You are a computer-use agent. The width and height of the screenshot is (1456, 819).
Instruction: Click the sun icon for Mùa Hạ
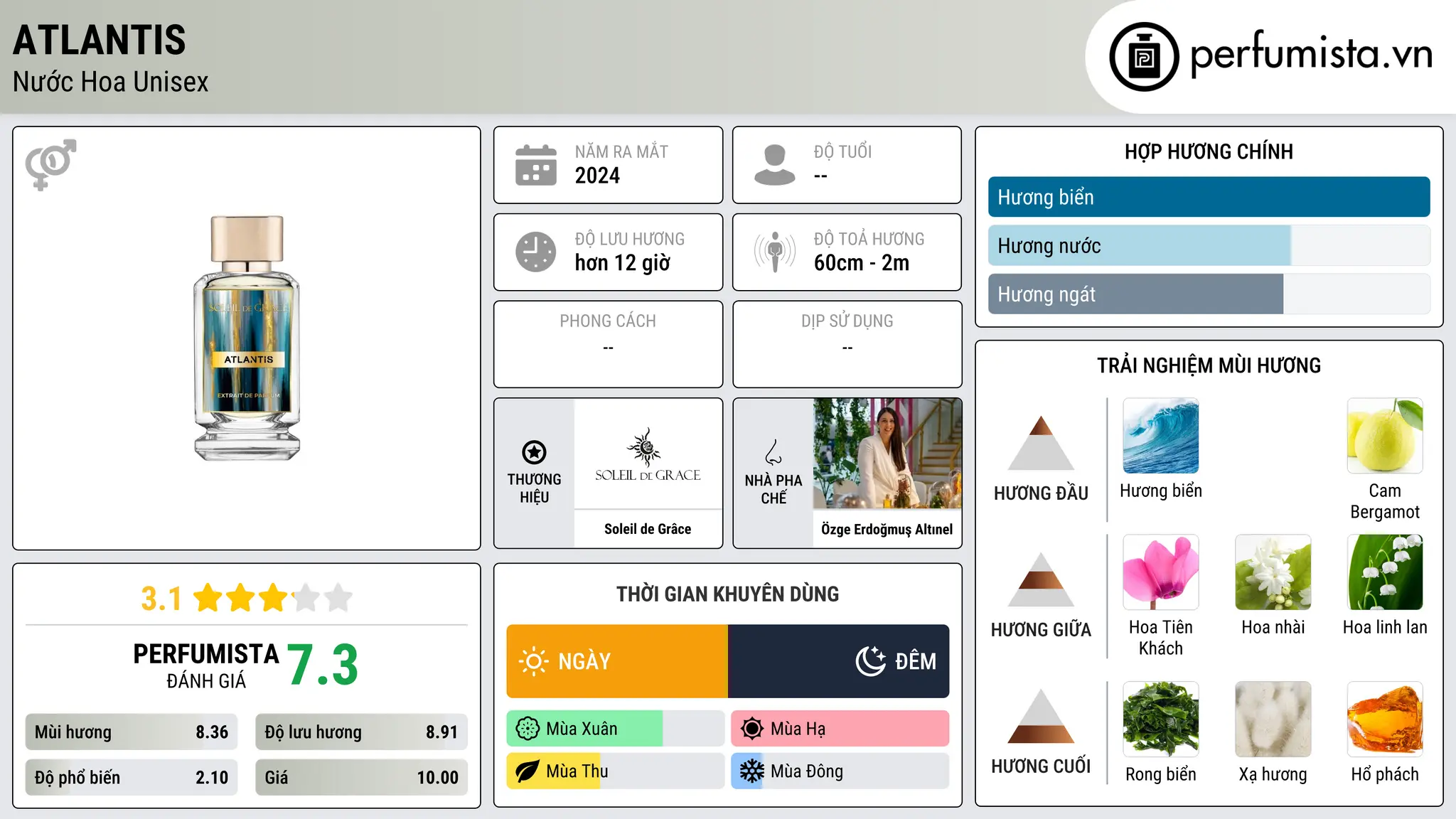(752, 729)
